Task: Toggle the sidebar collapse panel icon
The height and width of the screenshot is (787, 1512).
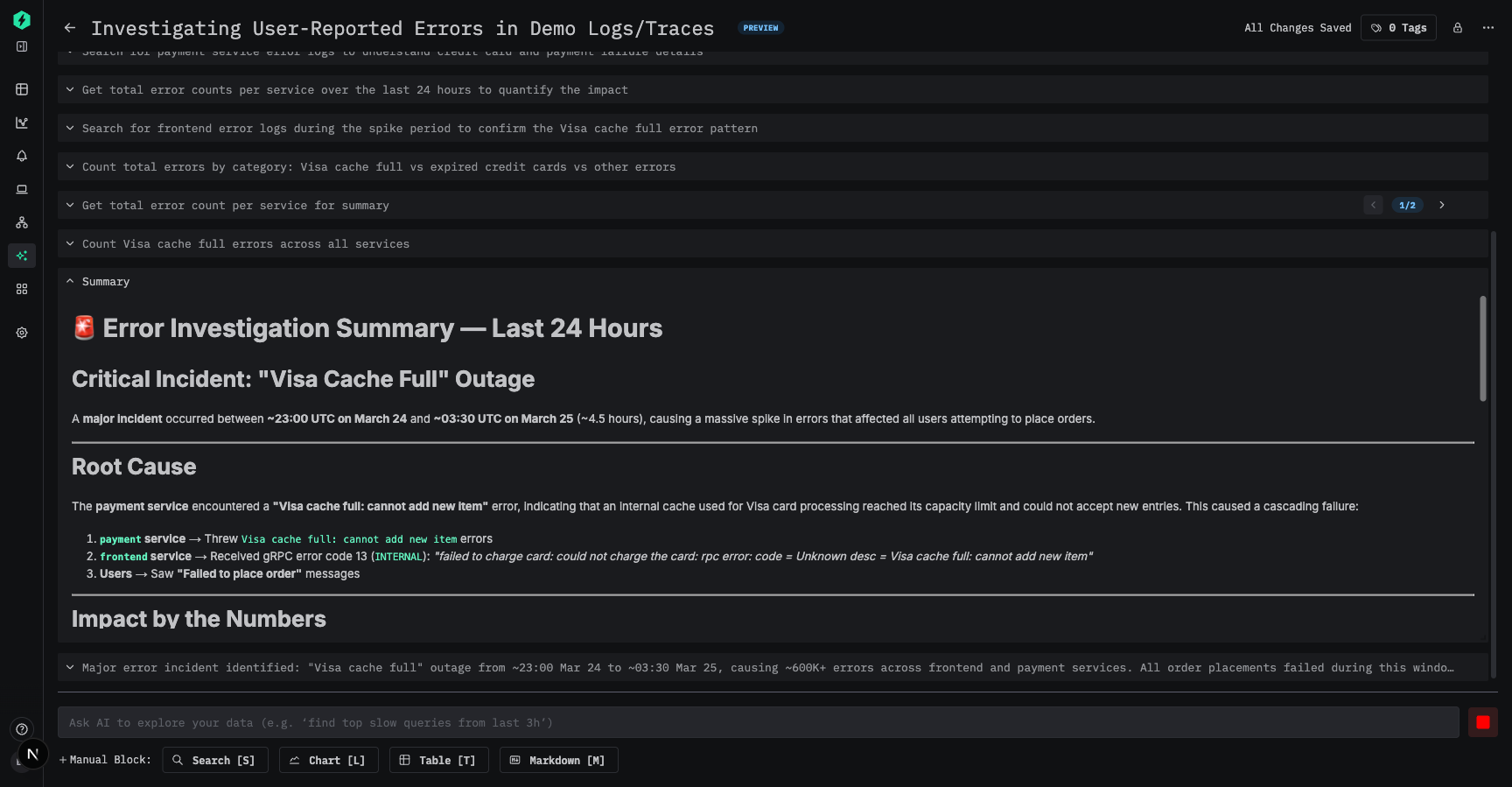Action: point(22,46)
